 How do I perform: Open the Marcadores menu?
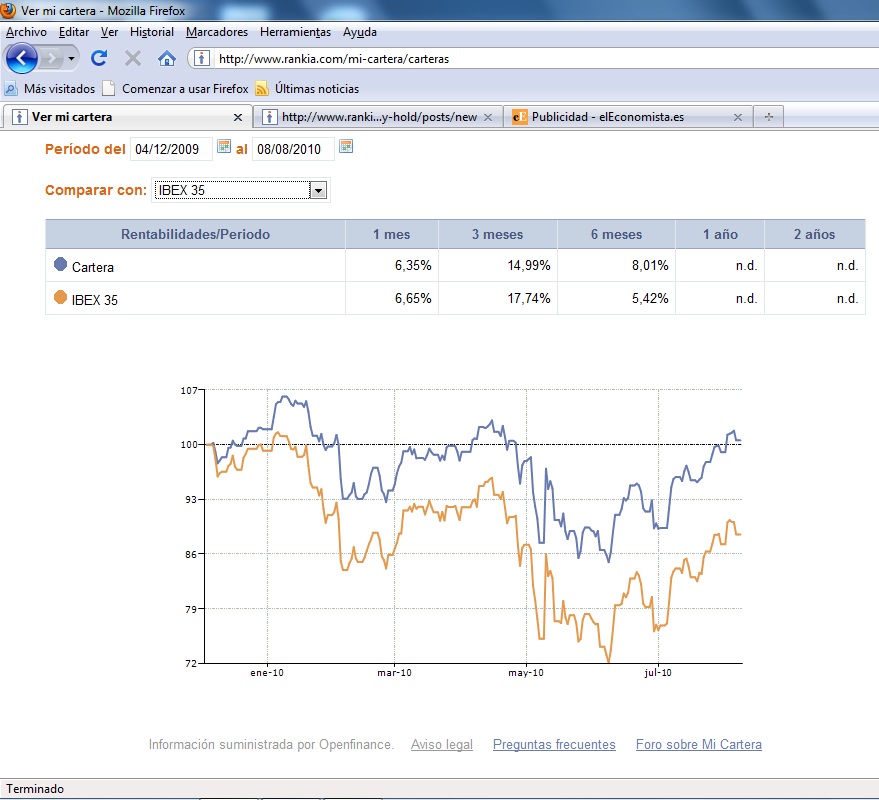point(217,32)
